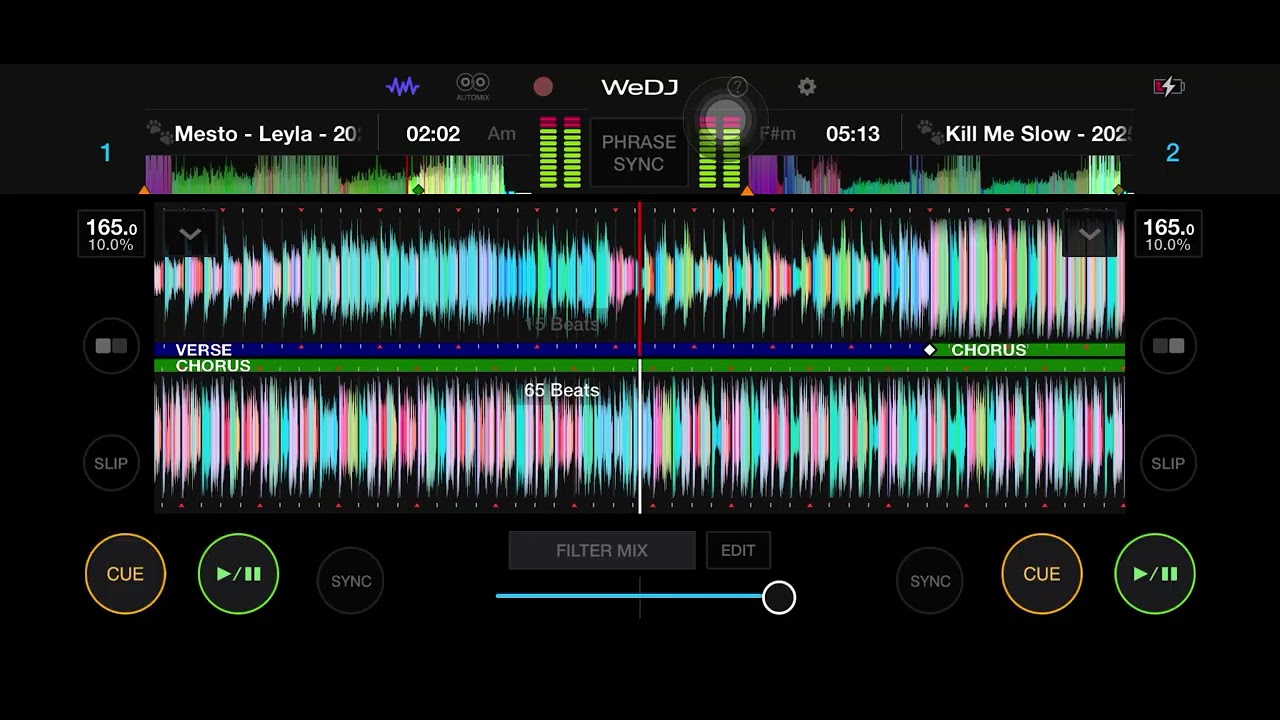
Task: Select deck number 1
Action: [x=106, y=153]
